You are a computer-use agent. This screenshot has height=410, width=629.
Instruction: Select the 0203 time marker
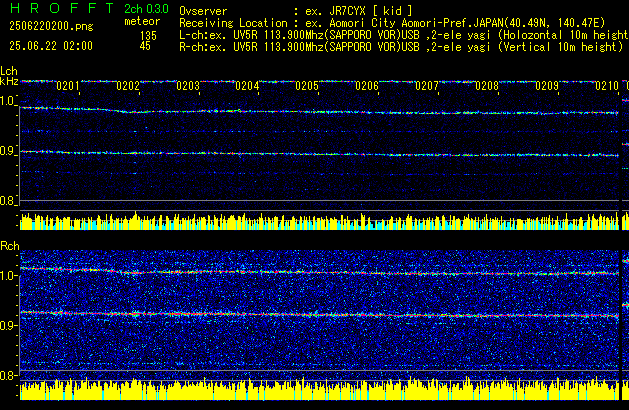pyautogui.click(x=188, y=86)
